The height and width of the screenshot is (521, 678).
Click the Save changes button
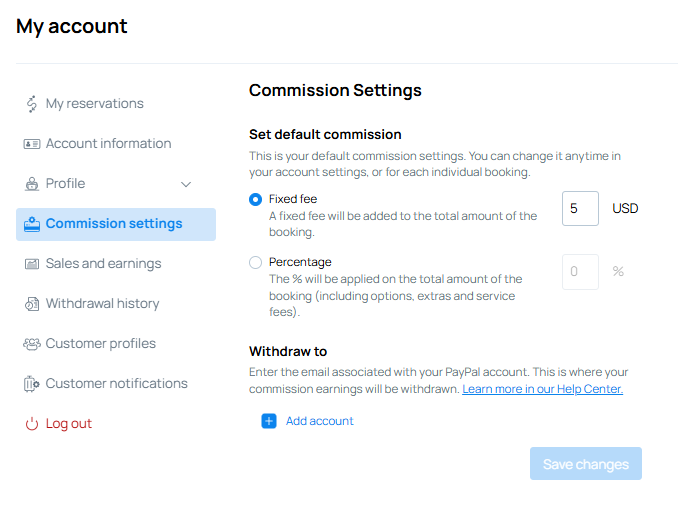point(586,463)
